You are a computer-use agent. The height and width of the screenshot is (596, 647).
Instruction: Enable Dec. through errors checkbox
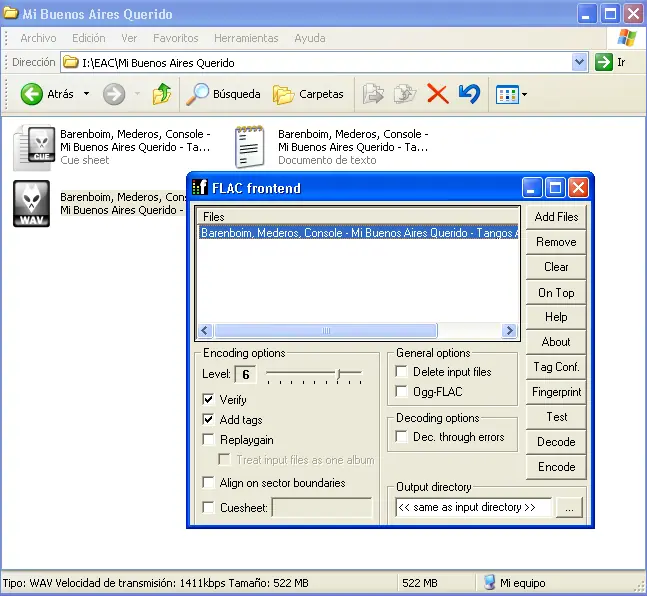[401, 437]
